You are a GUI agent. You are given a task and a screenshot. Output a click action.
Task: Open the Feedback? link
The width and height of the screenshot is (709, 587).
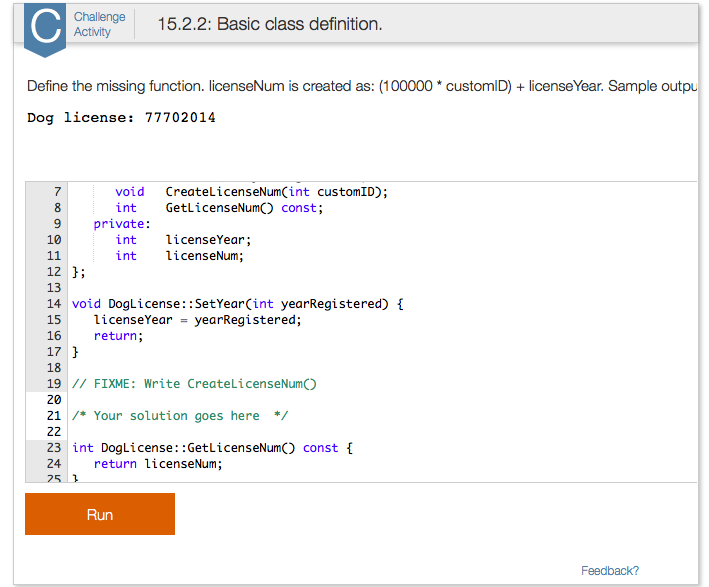[x=609, y=571]
